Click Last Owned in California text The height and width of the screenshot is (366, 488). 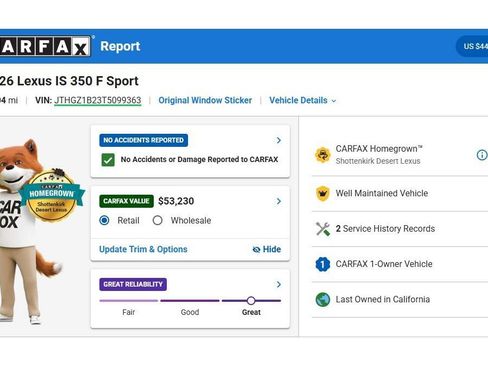click(x=383, y=299)
